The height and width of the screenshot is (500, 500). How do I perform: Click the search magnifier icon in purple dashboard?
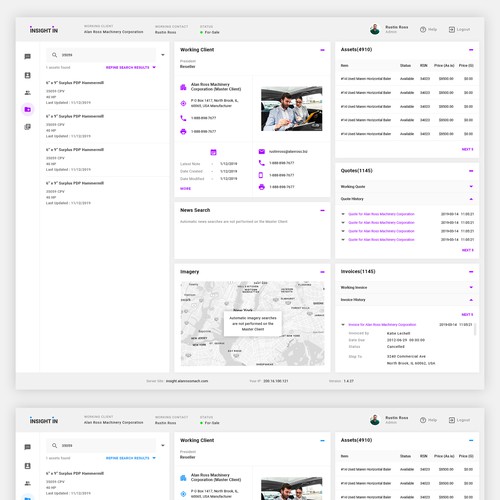[x=54, y=55]
